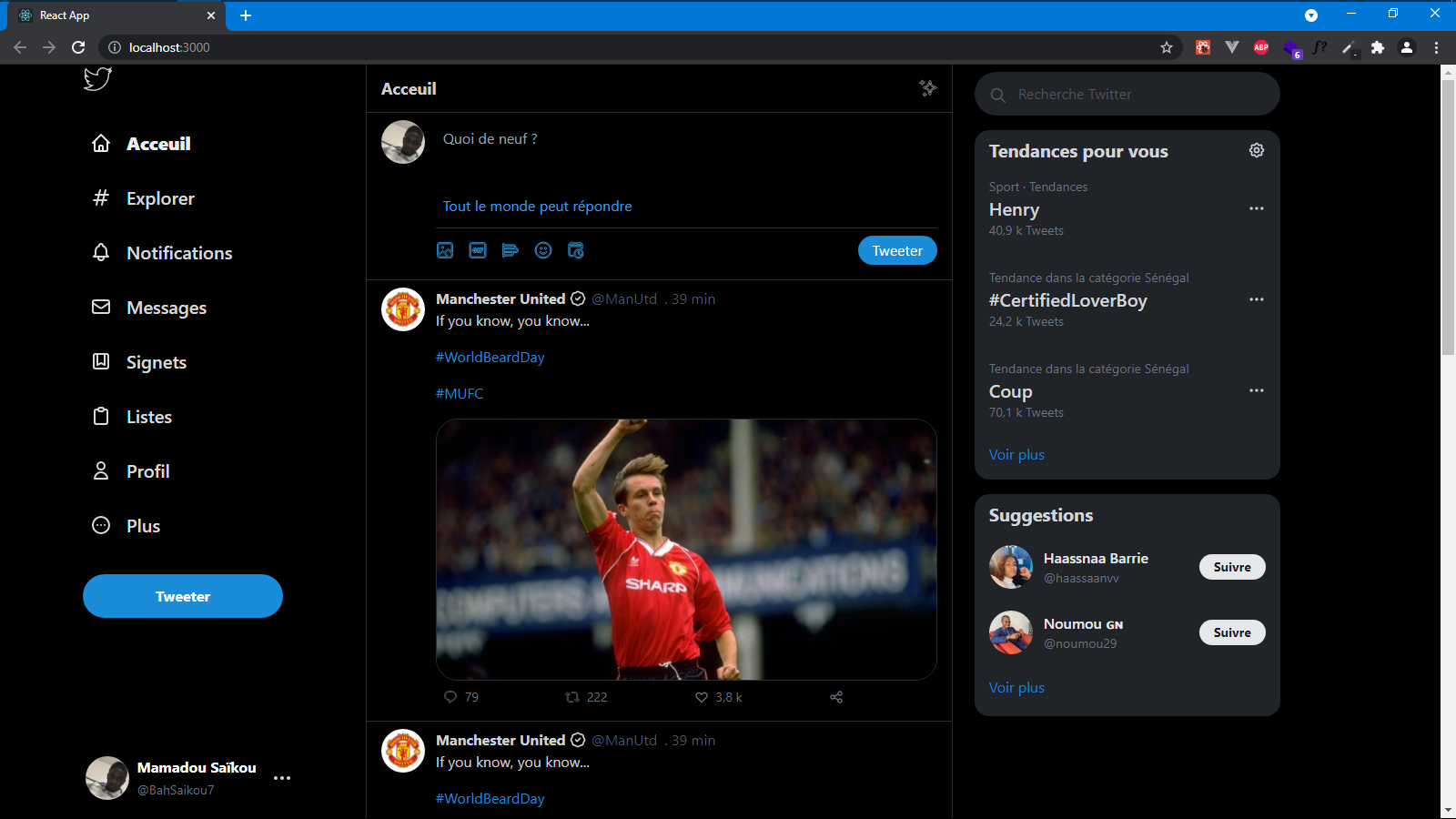This screenshot has height=819, width=1456.
Task: Click Noumou GN profile picture
Action: (1011, 632)
